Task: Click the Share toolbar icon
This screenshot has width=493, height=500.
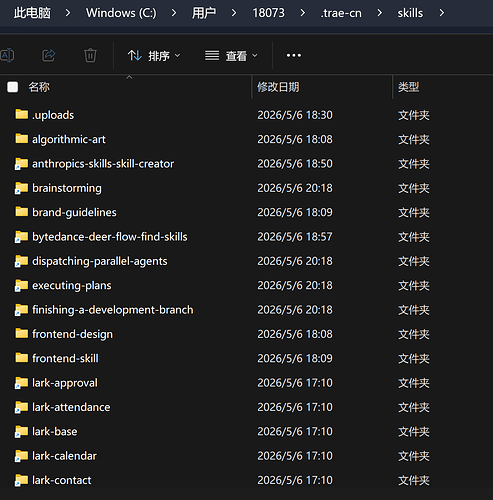Action: (x=49, y=55)
